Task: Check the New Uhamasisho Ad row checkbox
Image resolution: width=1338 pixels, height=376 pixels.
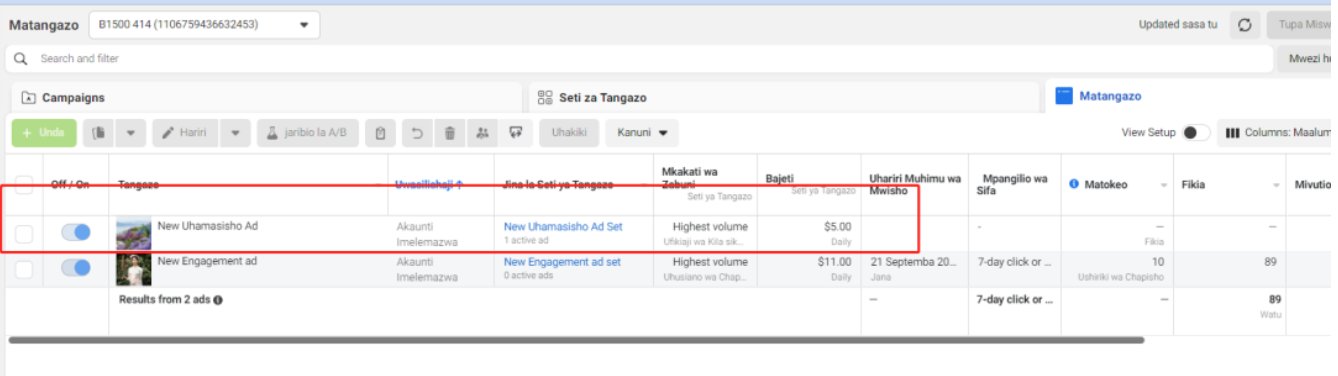Action: point(24,234)
